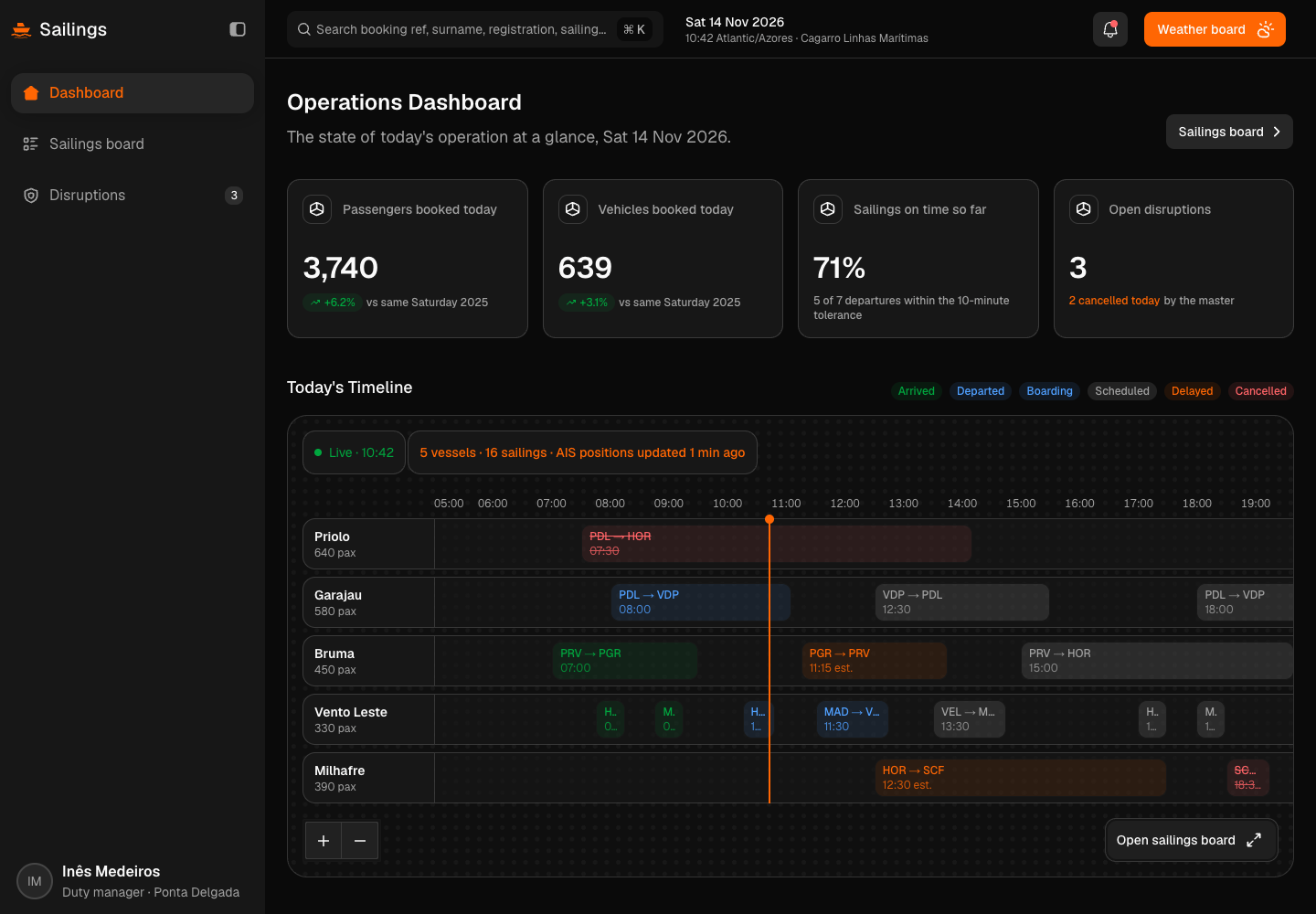Select the Milhafre vessel row label
Screen dimensions: 1316x914
tap(368, 778)
